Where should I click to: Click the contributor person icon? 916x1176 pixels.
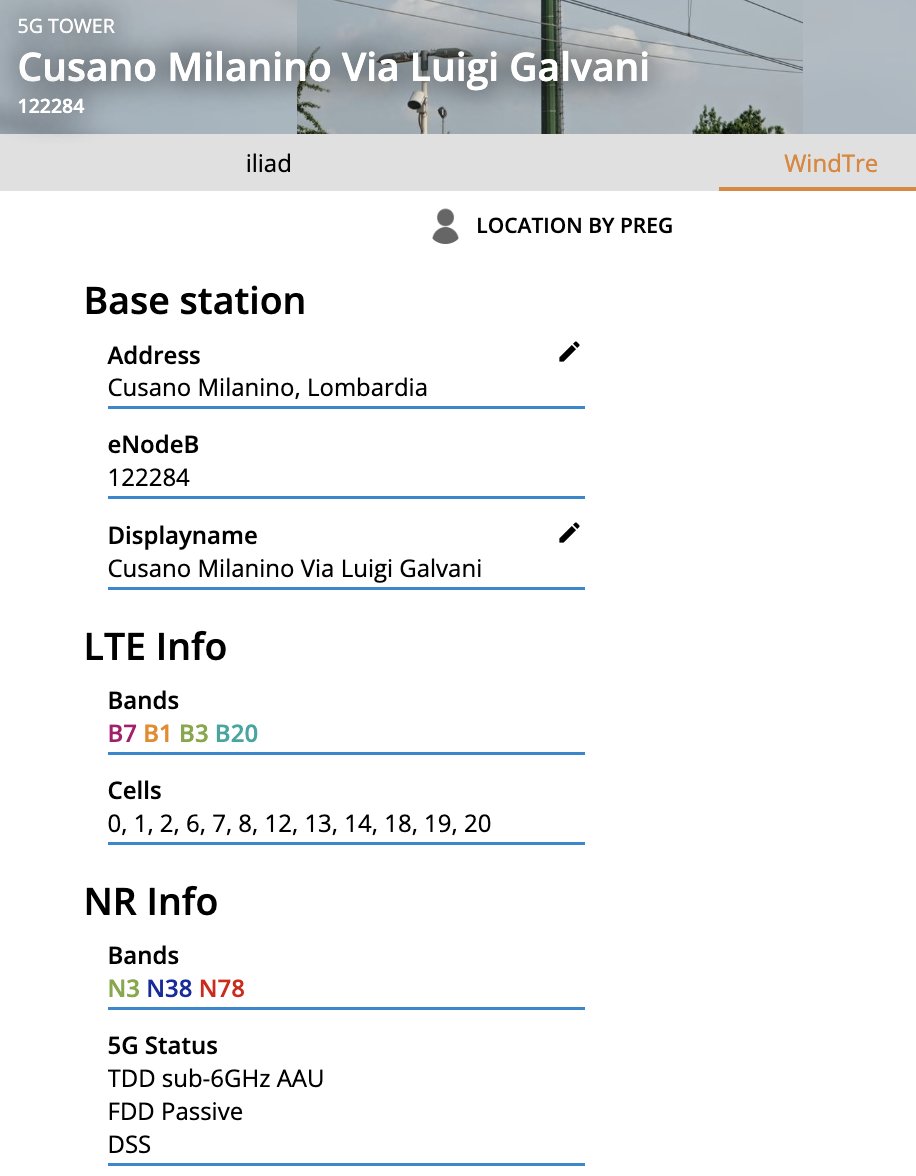445,226
